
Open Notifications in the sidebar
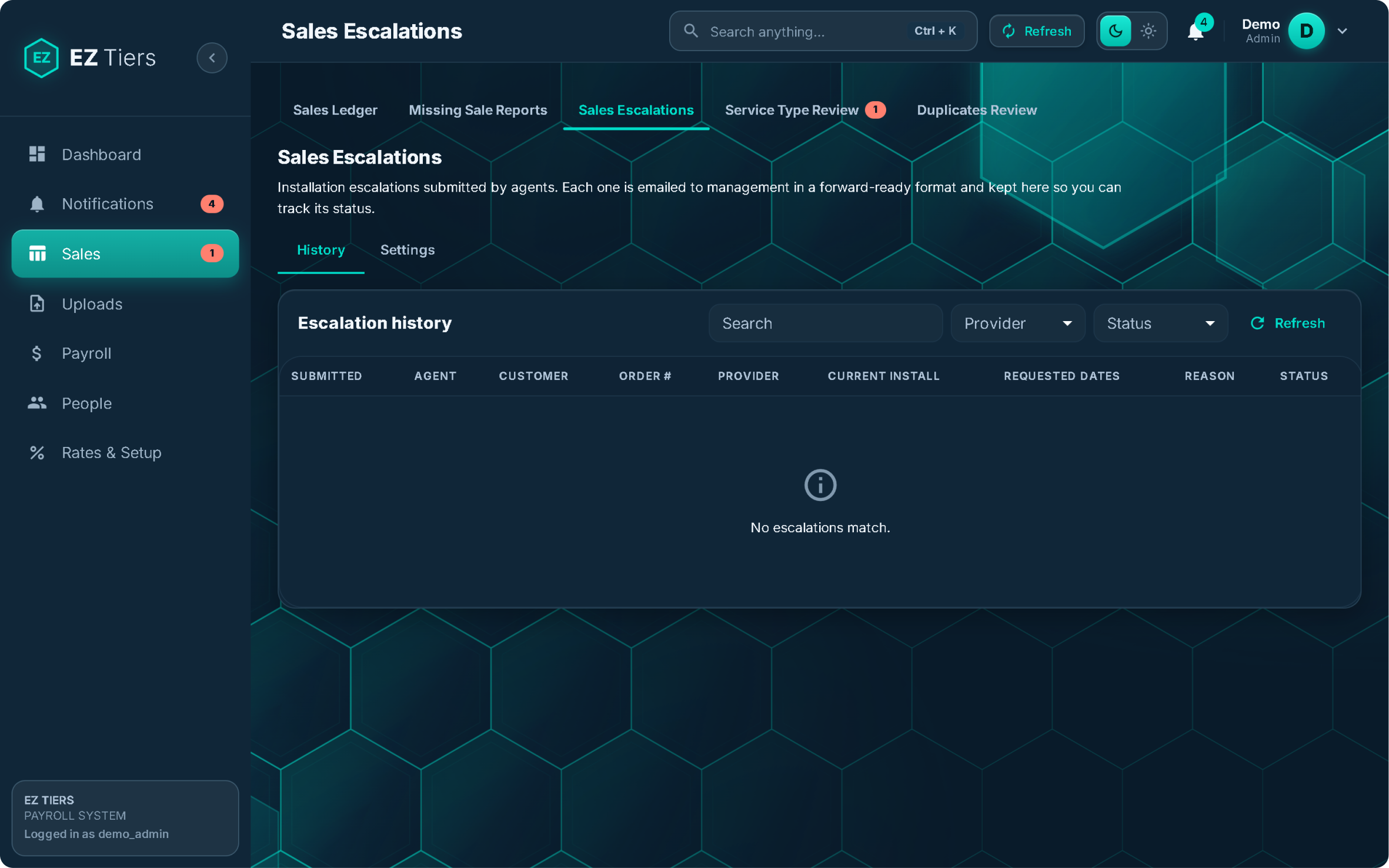click(x=125, y=203)
